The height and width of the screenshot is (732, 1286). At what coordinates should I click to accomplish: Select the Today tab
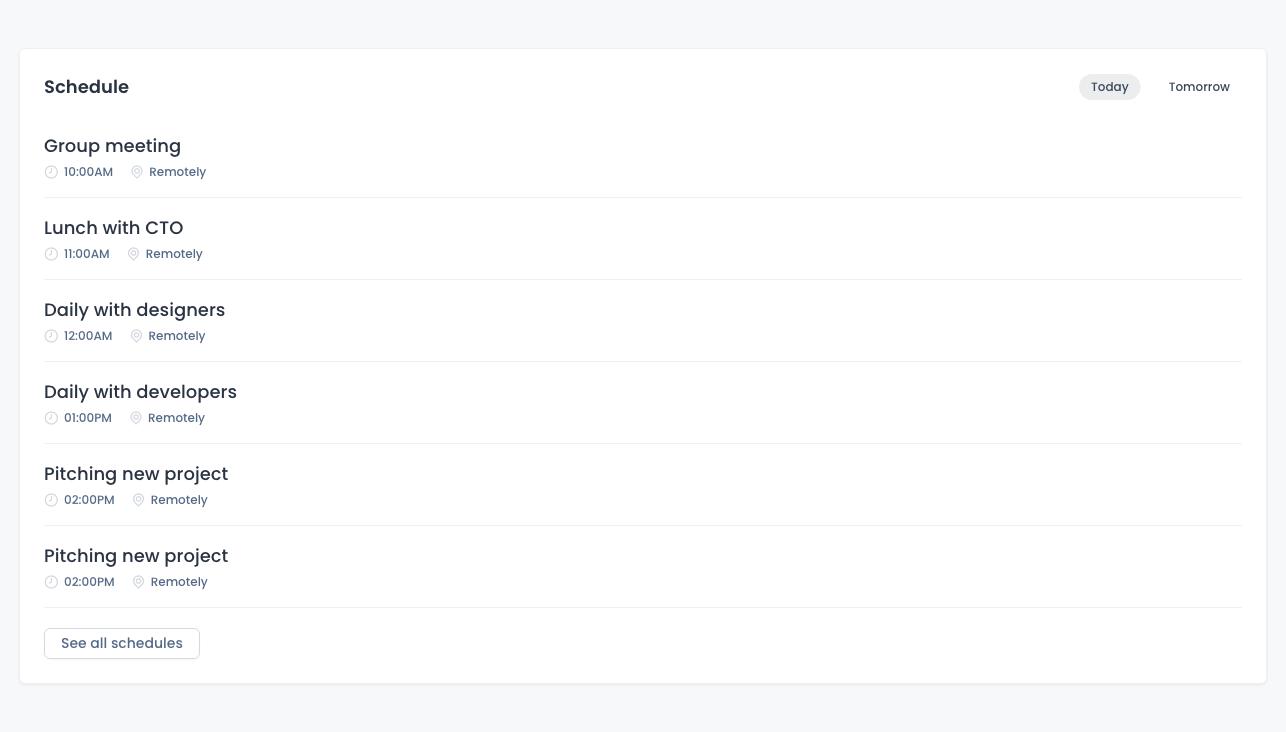[1109, 87]
